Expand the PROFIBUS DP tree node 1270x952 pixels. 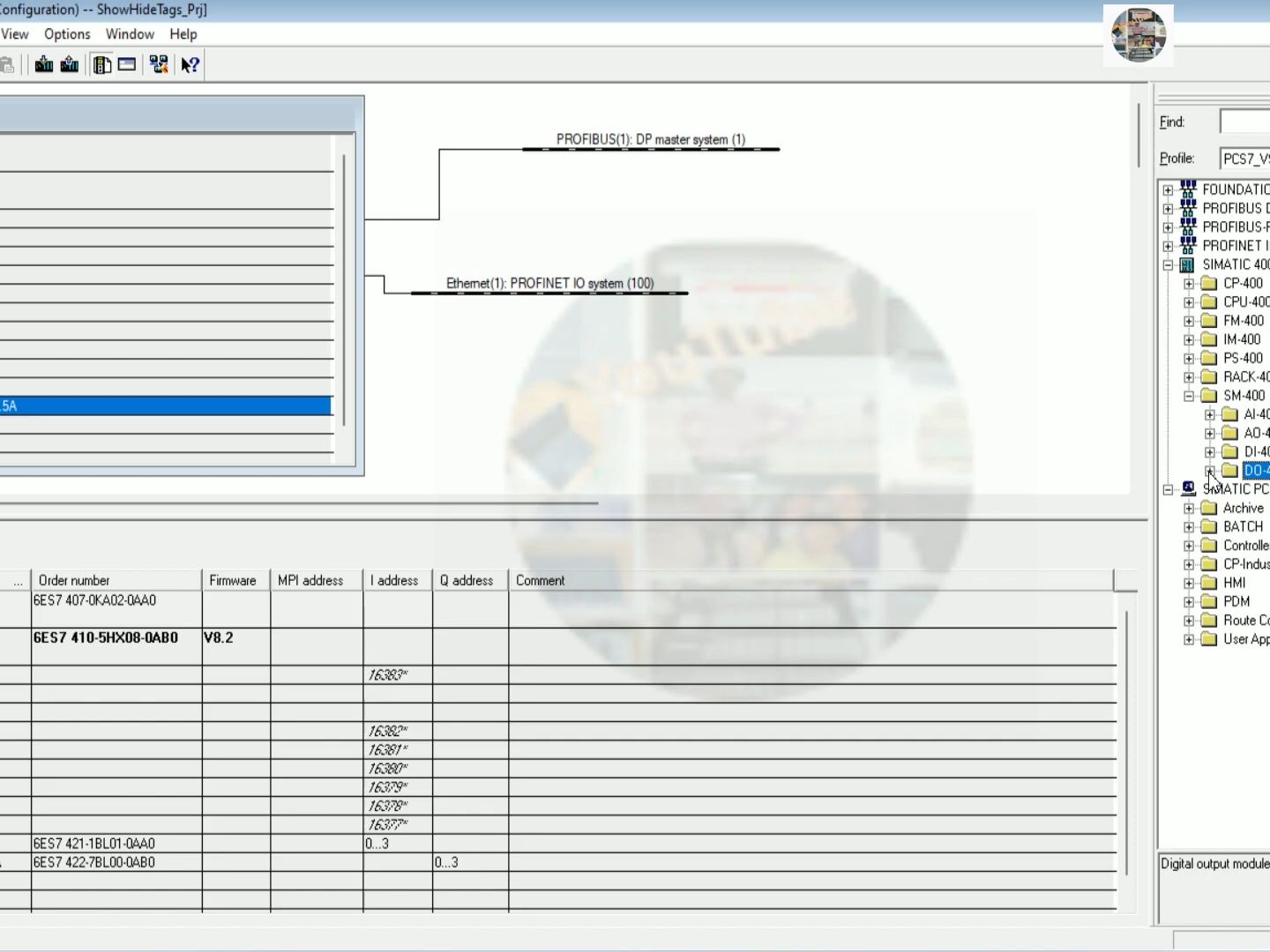[x=1168, y=209]
